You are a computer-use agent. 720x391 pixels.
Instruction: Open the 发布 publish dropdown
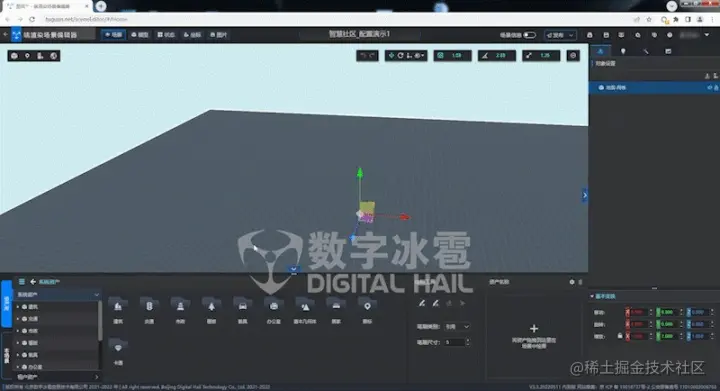560,35
